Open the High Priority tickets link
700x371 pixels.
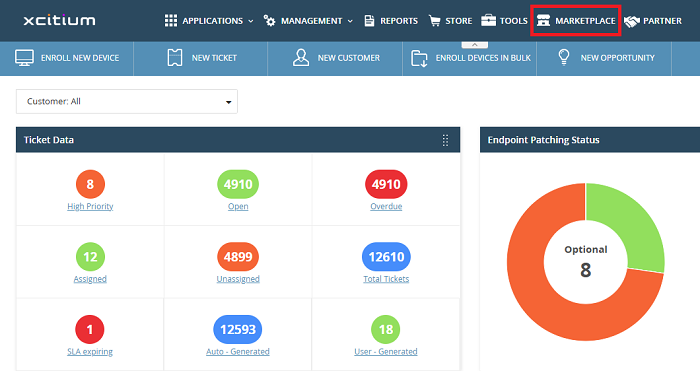click(x=90, y=206)
